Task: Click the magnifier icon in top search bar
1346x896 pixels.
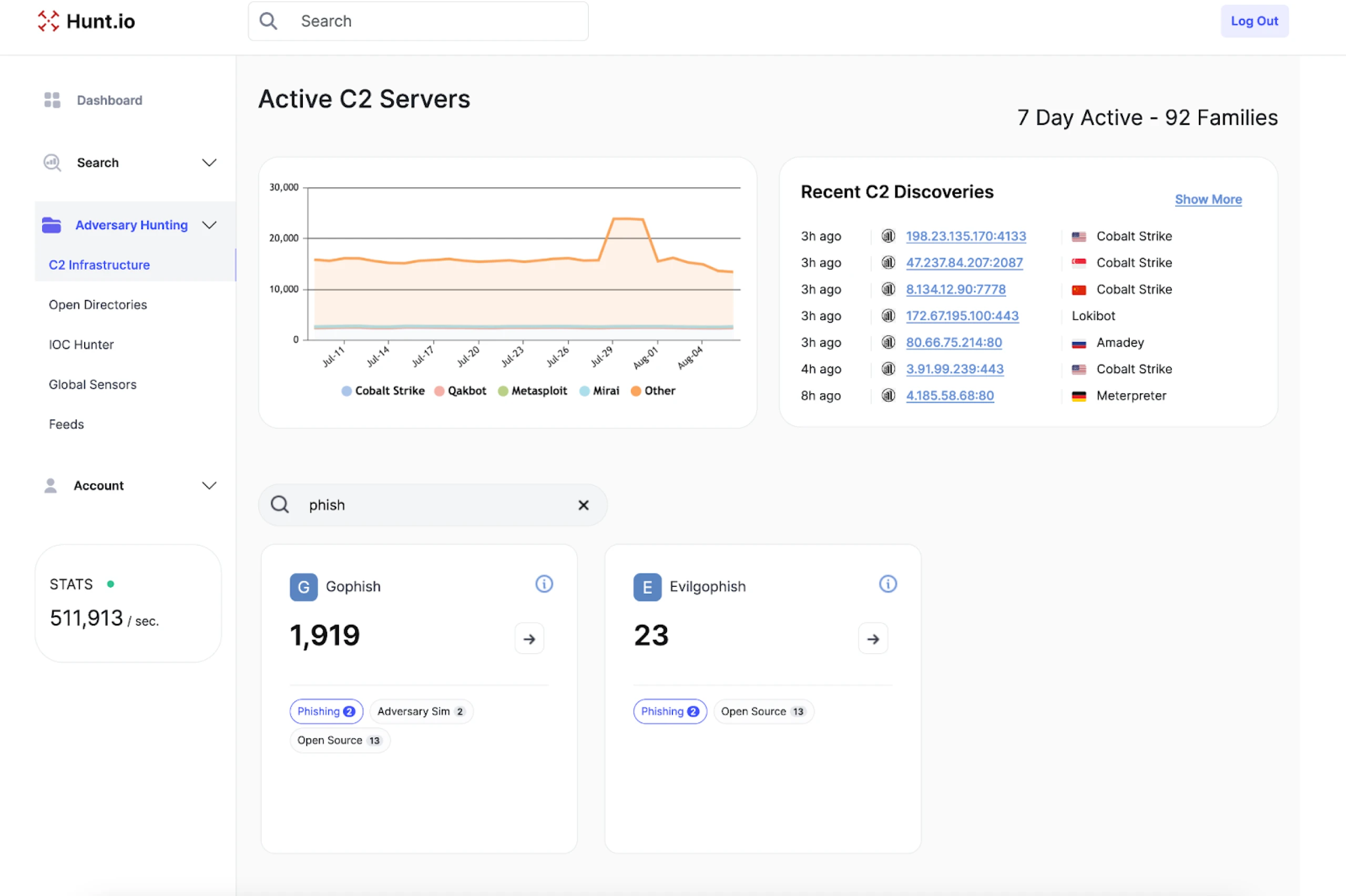Action: pyautogui.click(x=268, y=21)
